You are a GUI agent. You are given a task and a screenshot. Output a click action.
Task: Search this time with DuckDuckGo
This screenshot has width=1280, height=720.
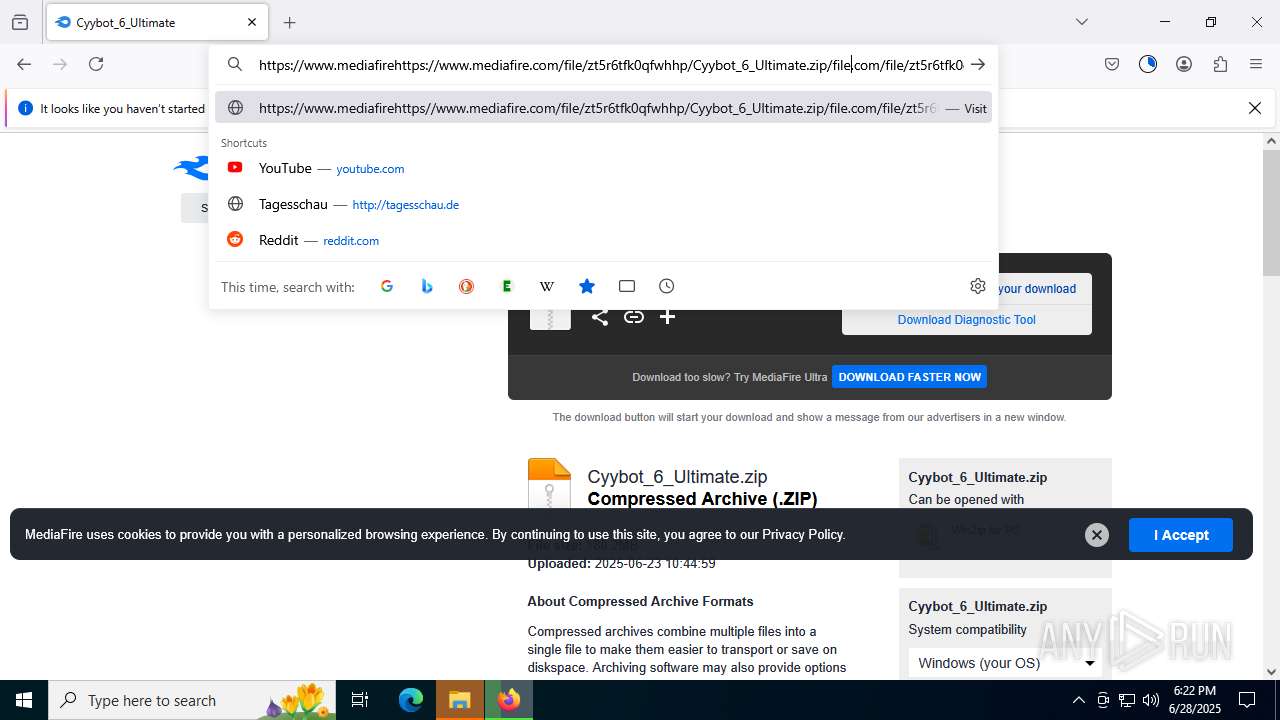click(x=467, y=286)
